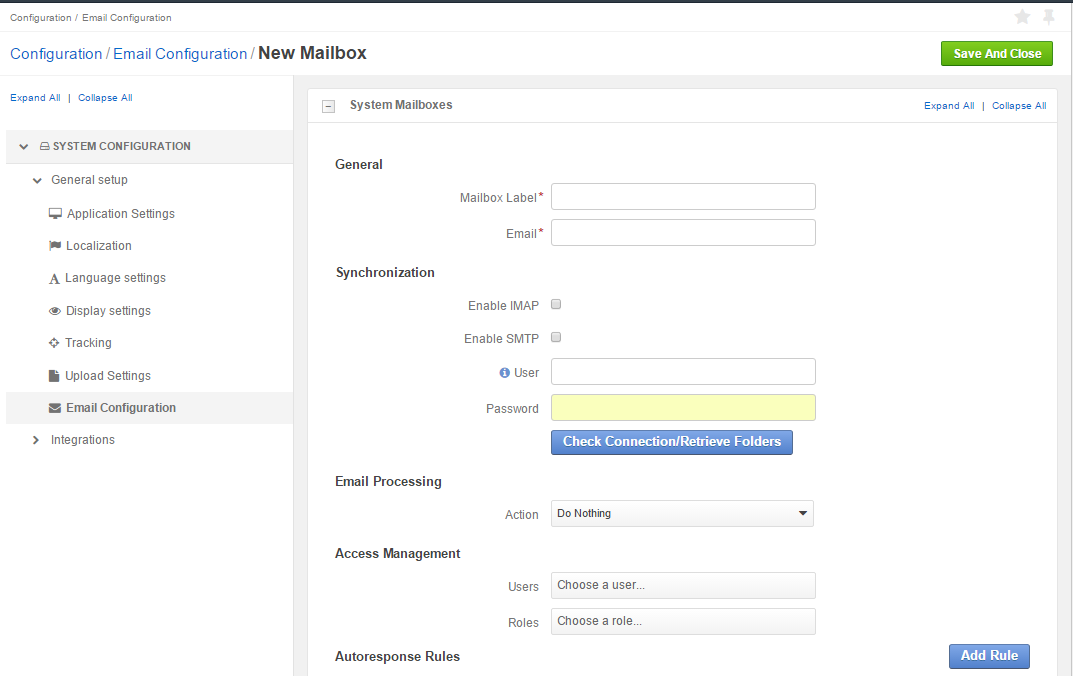1073x676 pixels.
Task: Collapse the General setup group
Action: coord(37,180)
